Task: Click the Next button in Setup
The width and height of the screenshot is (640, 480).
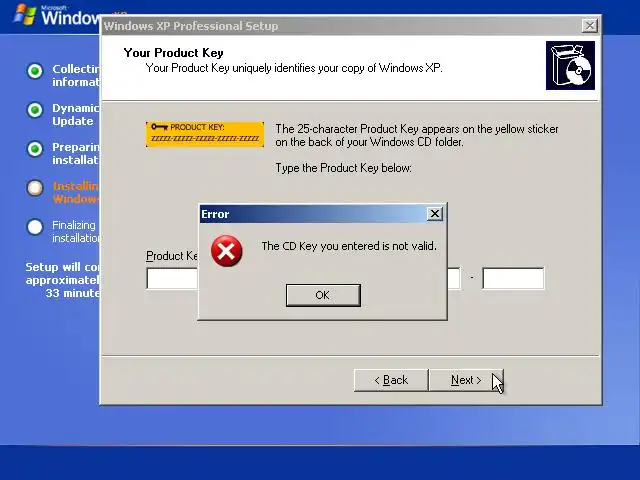Action: pyautogui.click(x=466, y=380)
